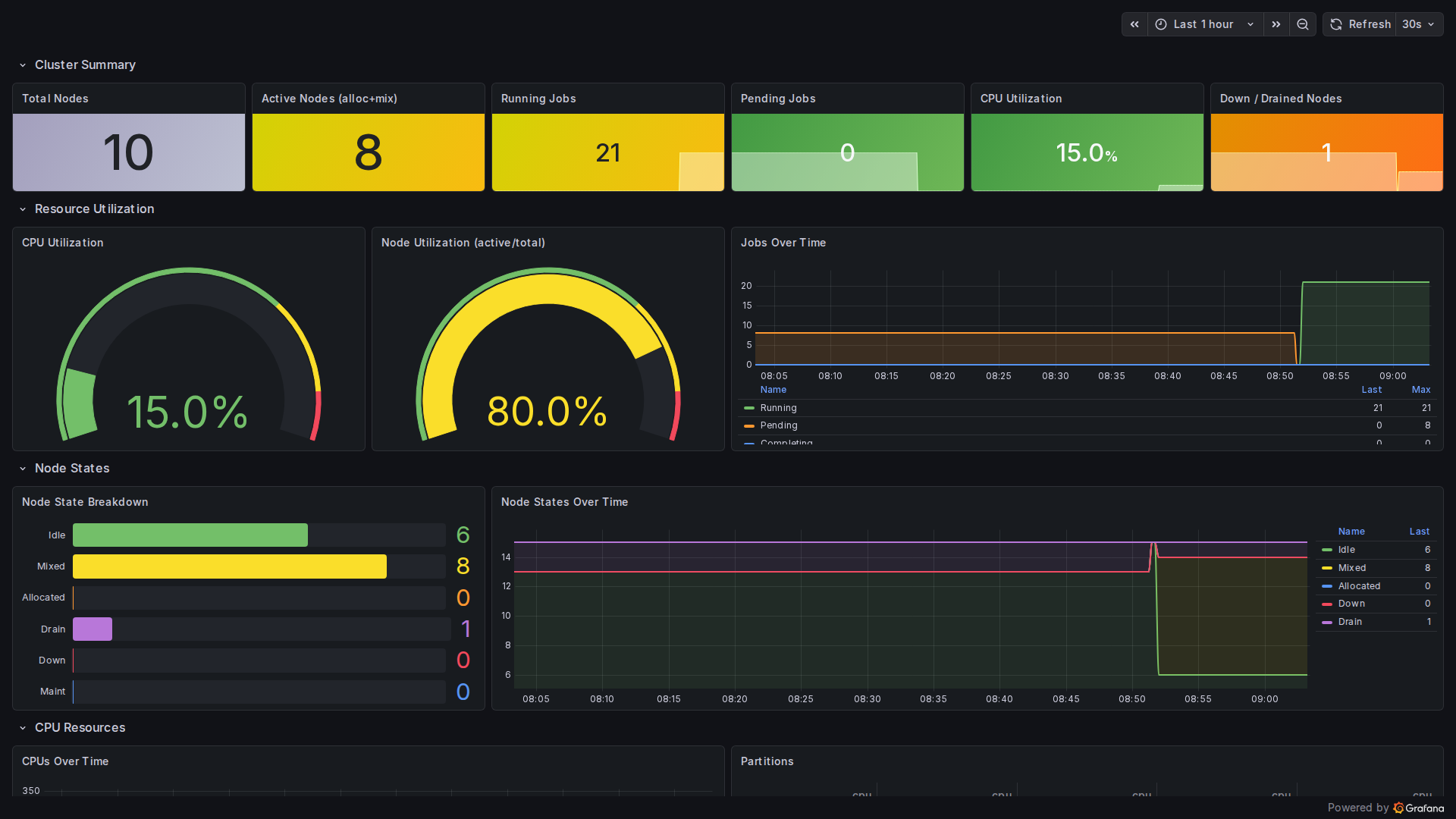This screenshot has height=819, width=1456.
Task: Click the Allocated row label in breakdown
Action: pyautogui.click(x=43, y=598)
